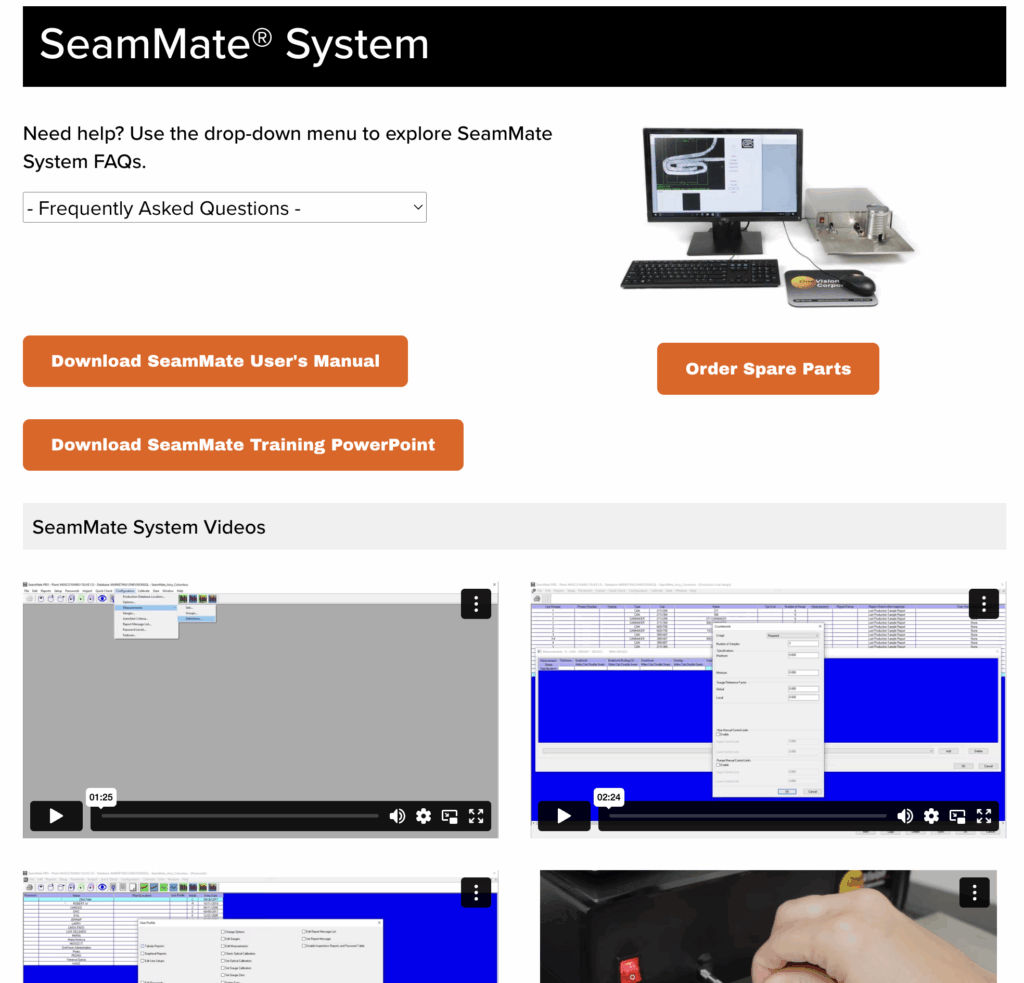This screenshot has width=1024, height=983.
Task: Mute volume on the 02:24 video
Action: pyautogui.click(x=905, y=816)
